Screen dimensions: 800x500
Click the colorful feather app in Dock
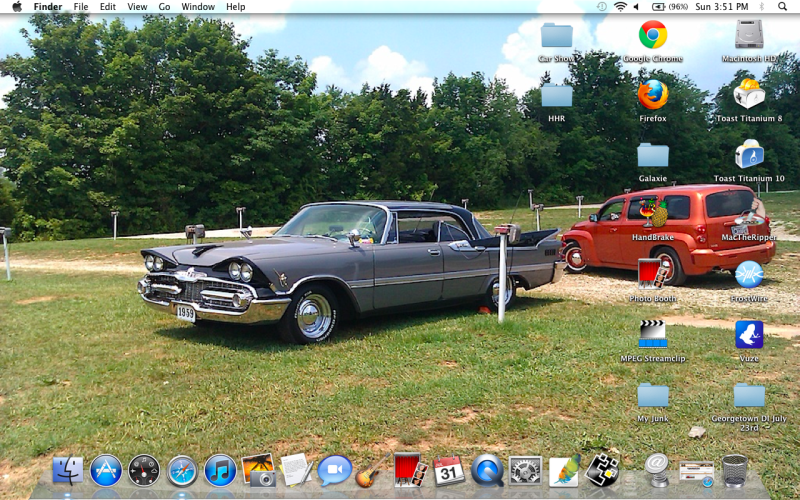pyautogui.click(x=564, y=470)
